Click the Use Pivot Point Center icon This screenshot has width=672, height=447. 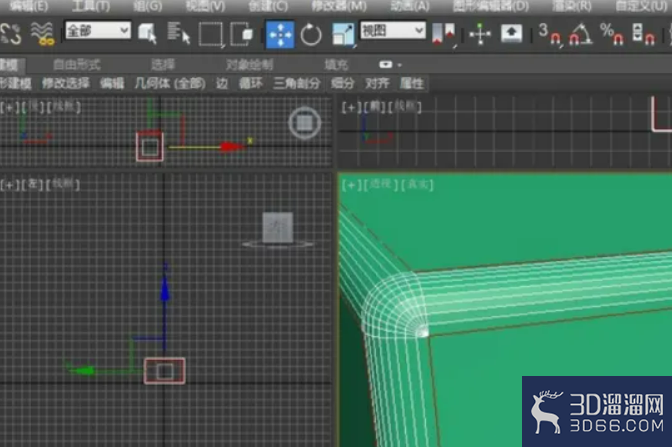[444, 34]
